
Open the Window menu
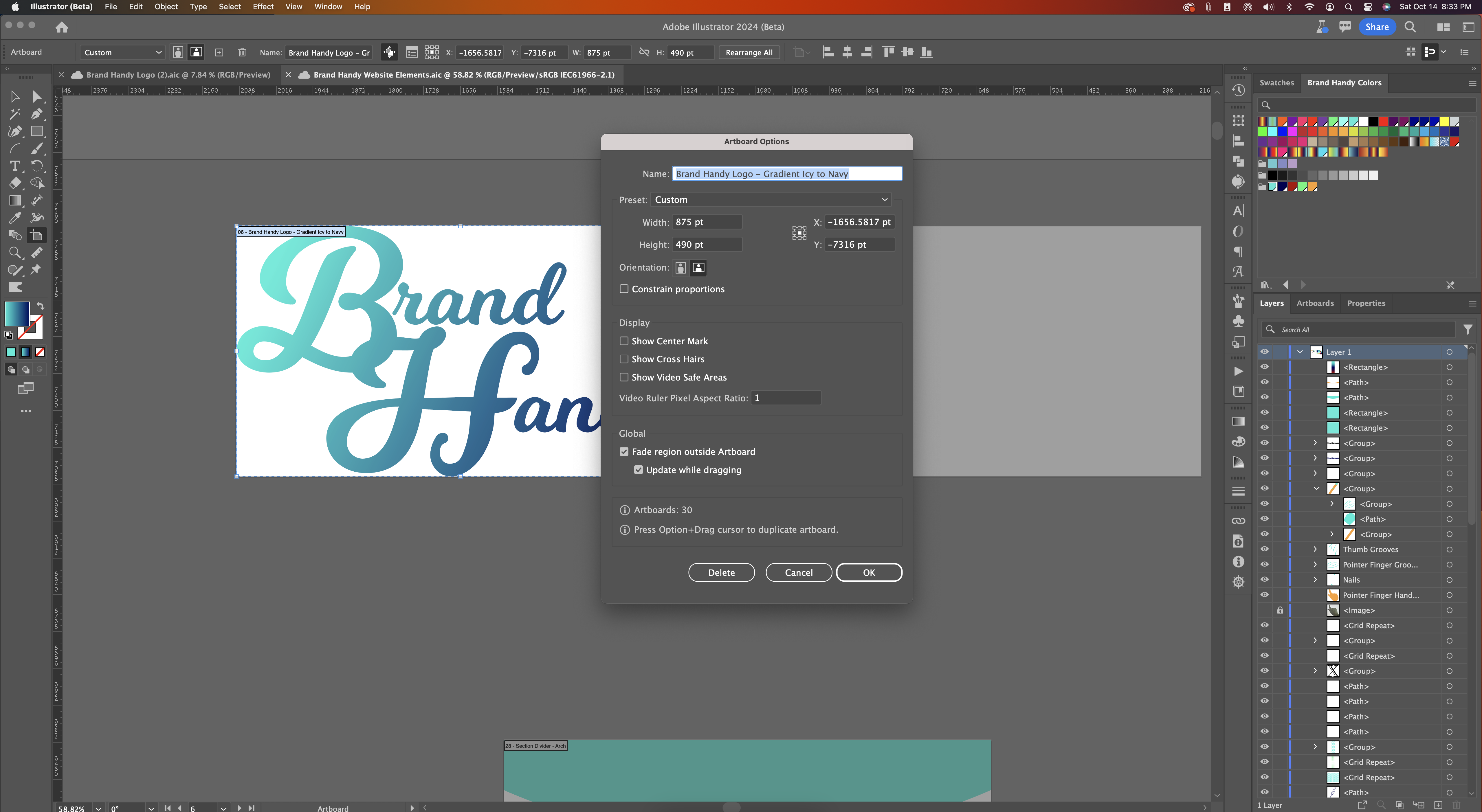coord(328,7)
